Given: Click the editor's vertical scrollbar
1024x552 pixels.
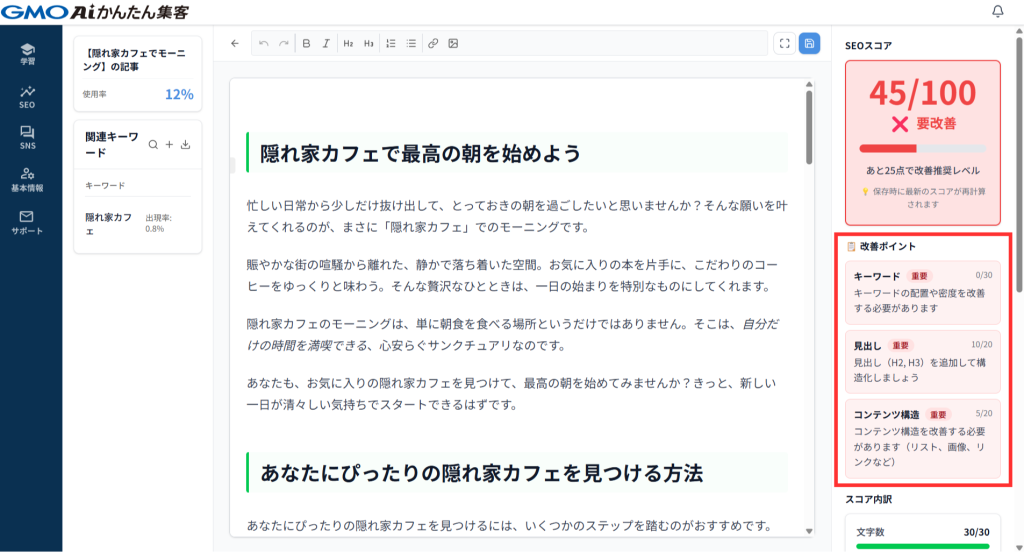Looking at the screenshot, I should (x=809, y=130).
